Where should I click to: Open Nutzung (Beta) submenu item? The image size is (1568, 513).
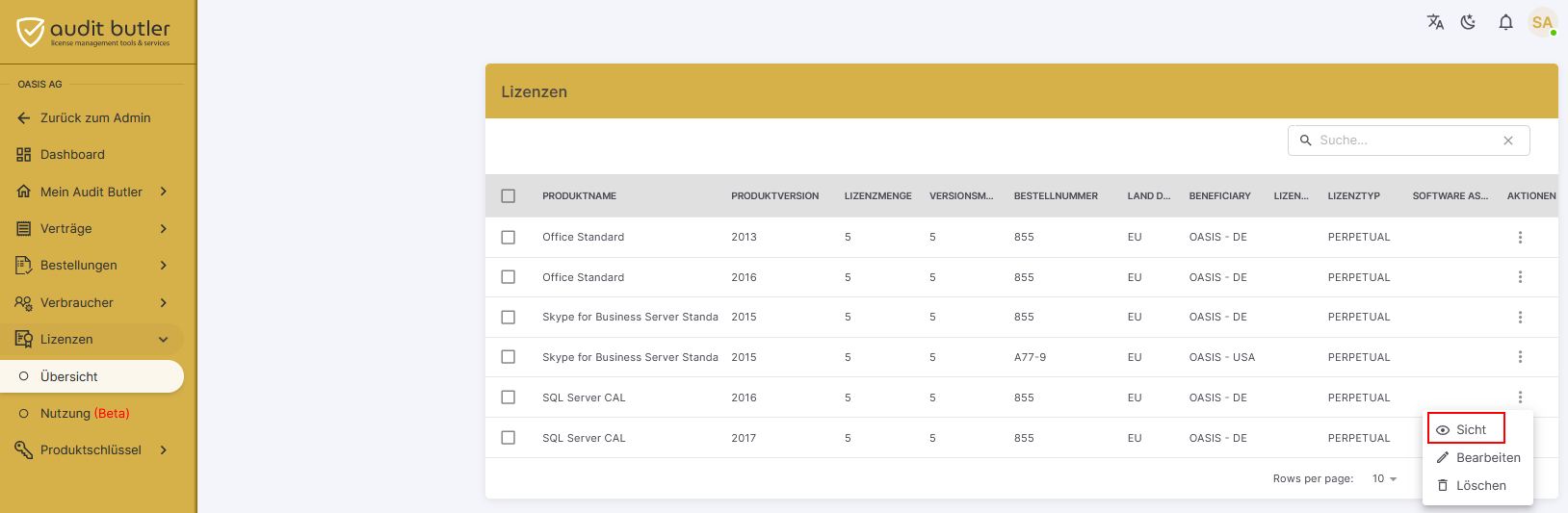pos(91,414)
